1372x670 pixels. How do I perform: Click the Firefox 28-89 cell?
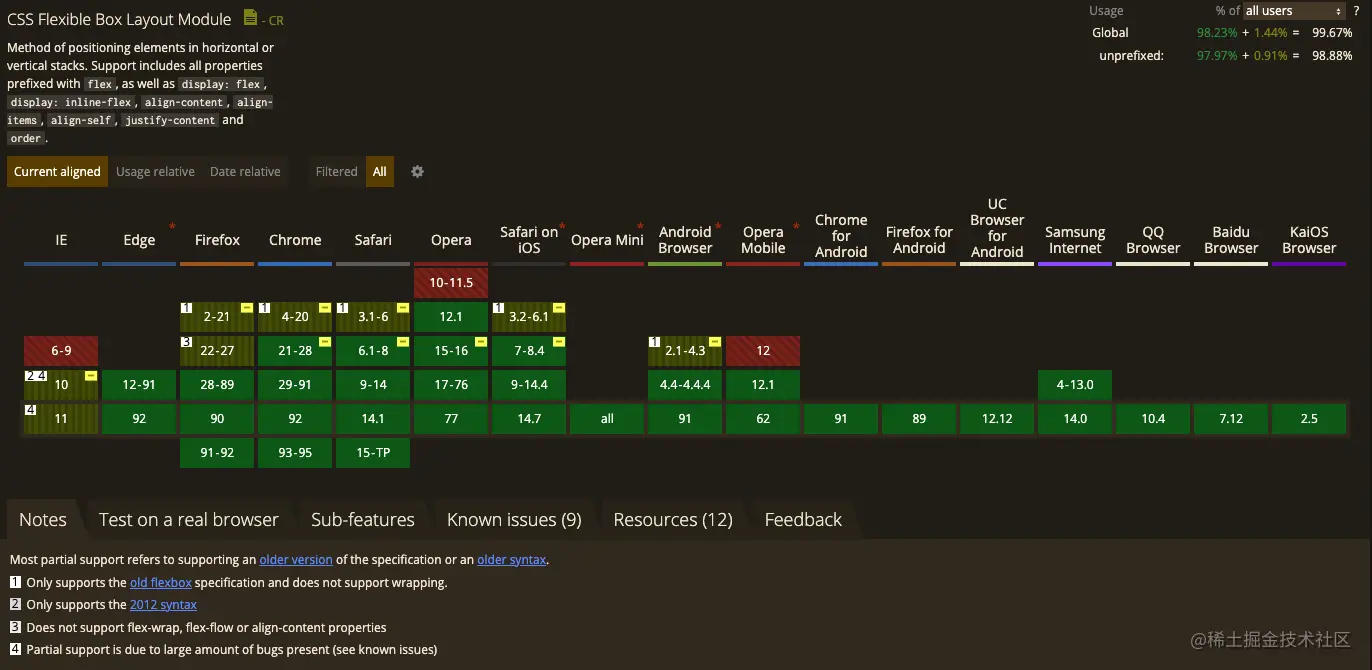[217, 385]
